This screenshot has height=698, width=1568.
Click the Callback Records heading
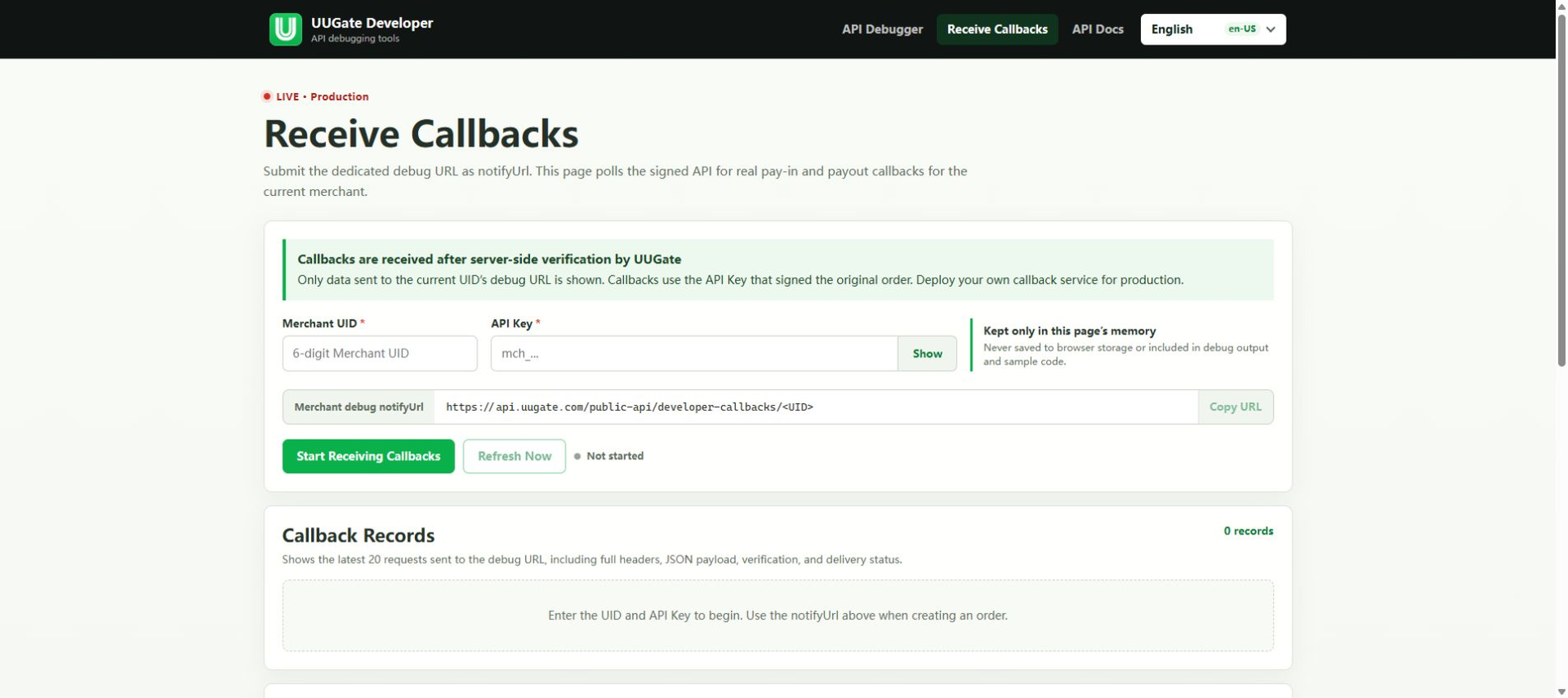[358, 536]
